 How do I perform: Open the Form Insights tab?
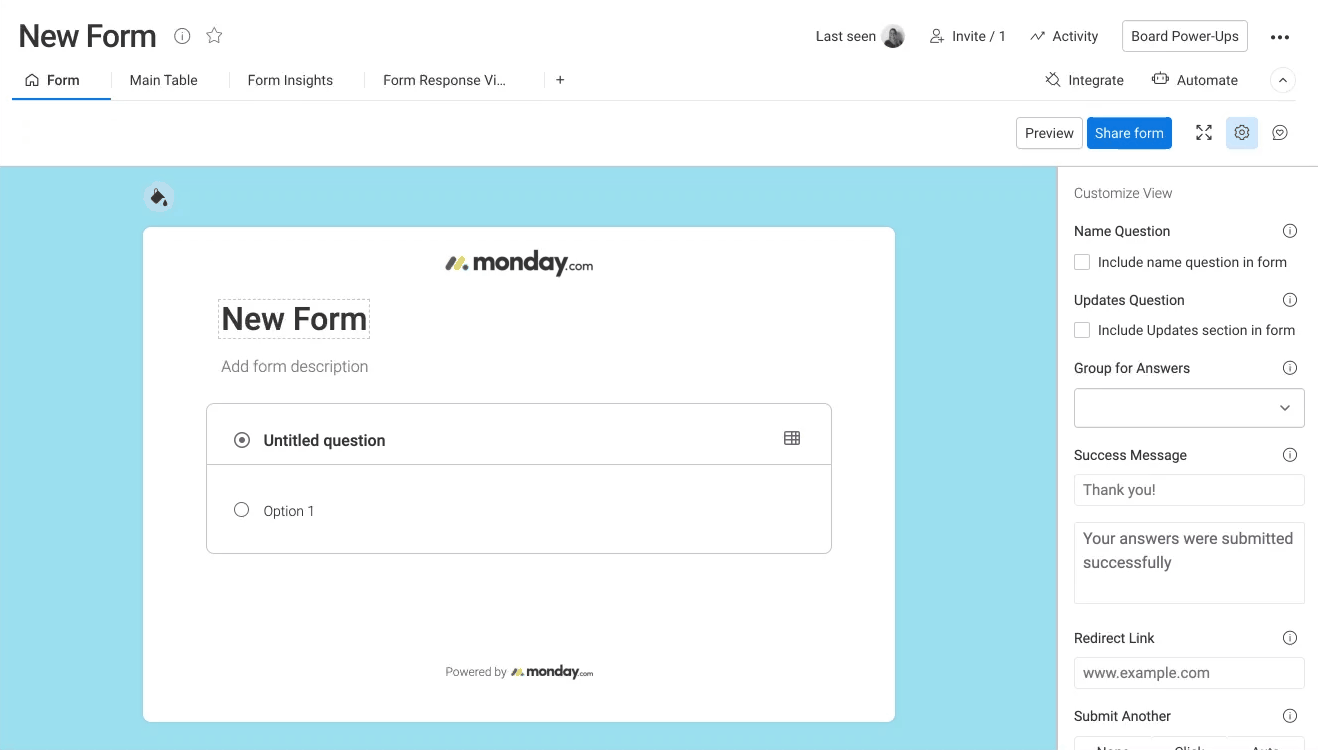click(290, 80)
